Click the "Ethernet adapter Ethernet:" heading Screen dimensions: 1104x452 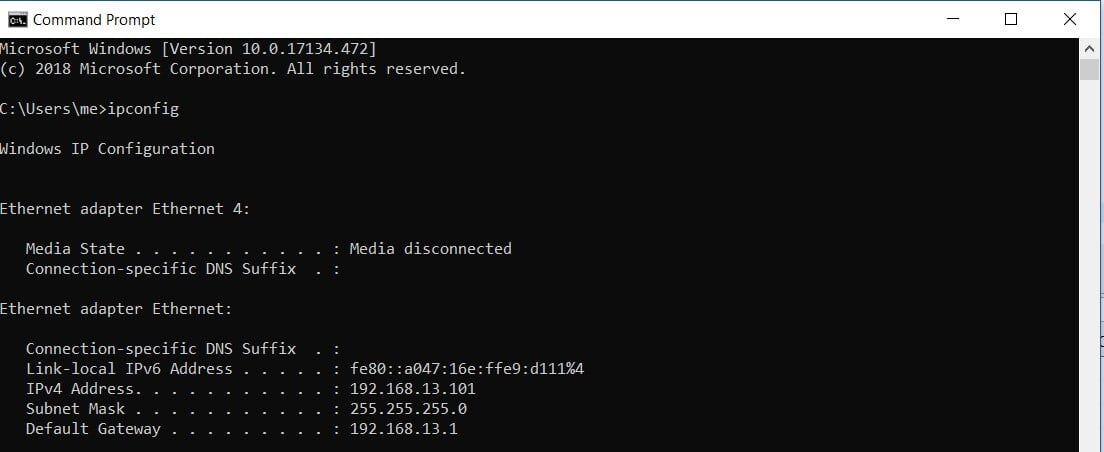click(116, 308)
